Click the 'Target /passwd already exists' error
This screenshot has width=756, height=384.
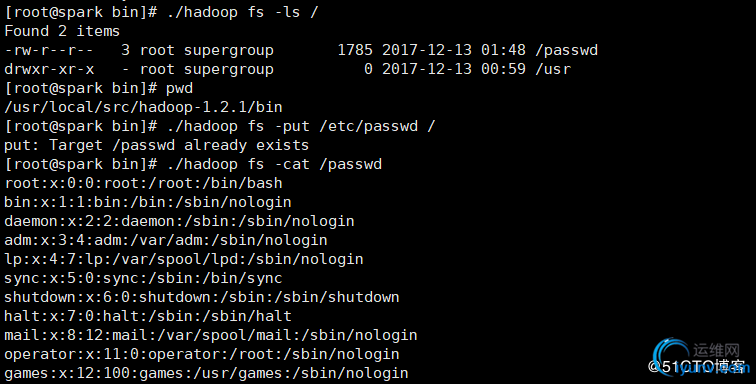click(179, 145)
